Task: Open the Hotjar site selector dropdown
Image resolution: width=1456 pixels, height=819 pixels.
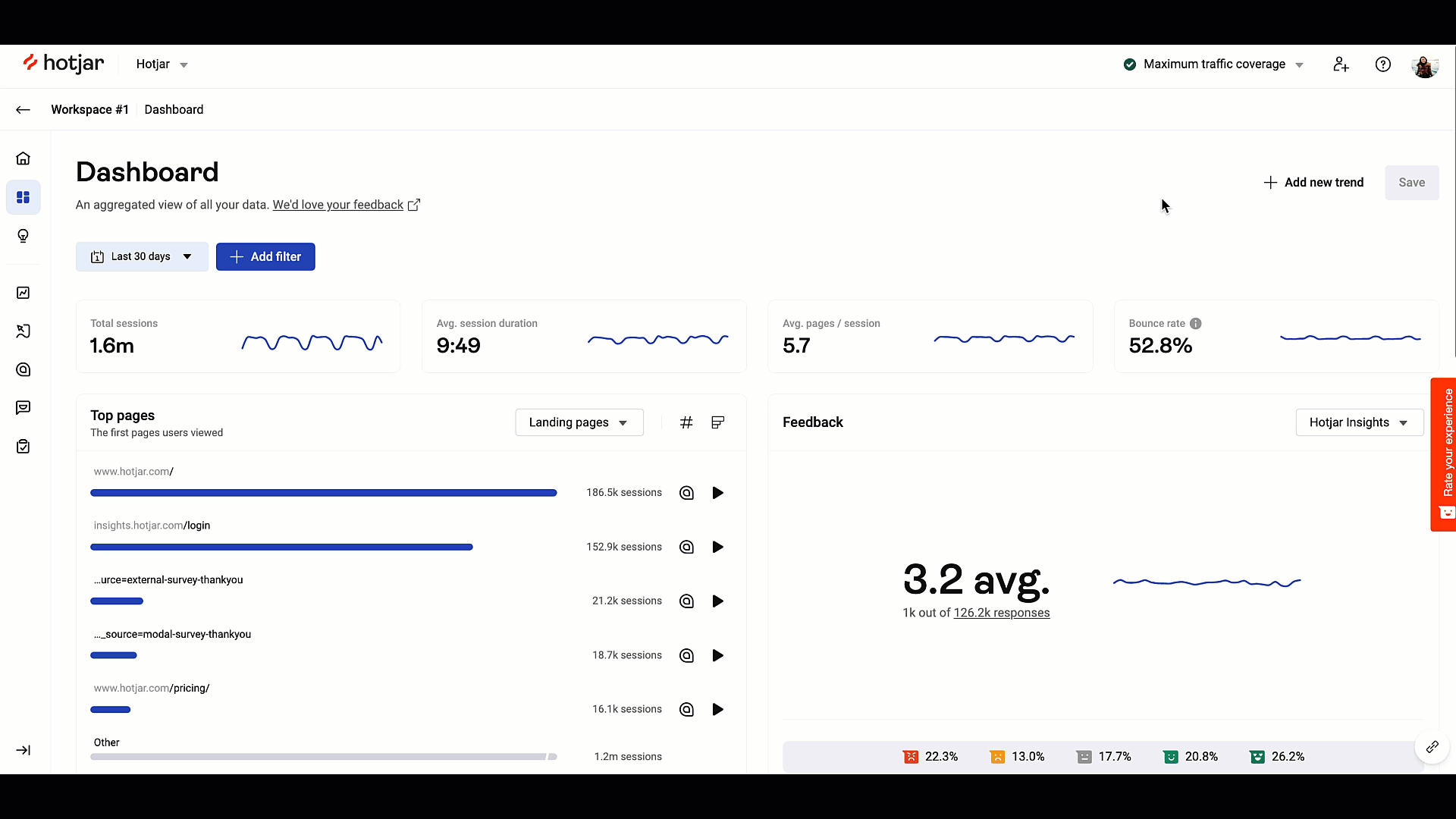Action: click(162, 64)
